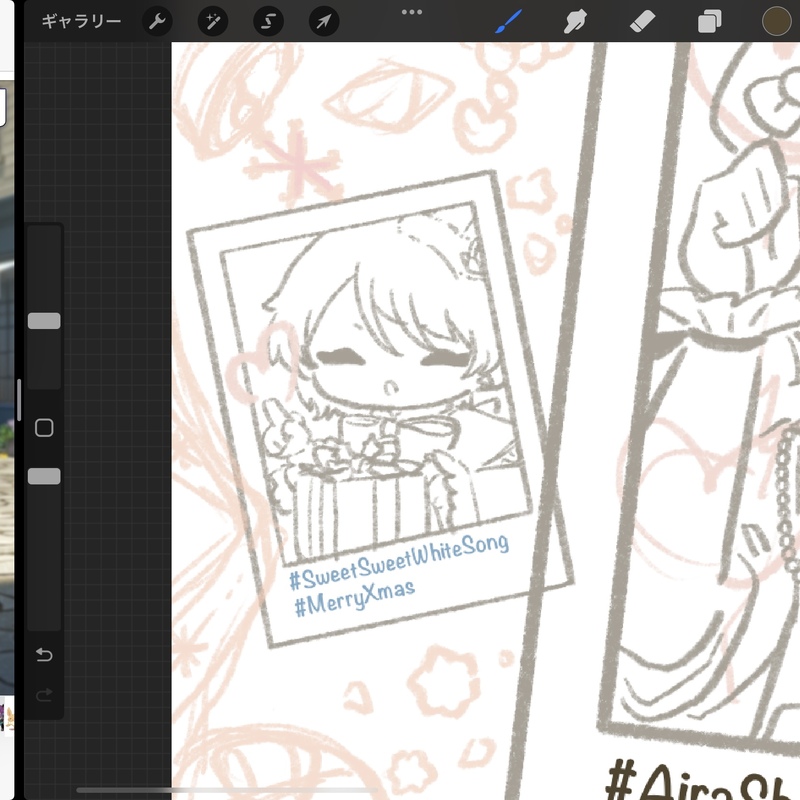Click the #MerryXmas text on canvas
The height and width of the screenshot is (800, 800).
[x=355, y=598]
